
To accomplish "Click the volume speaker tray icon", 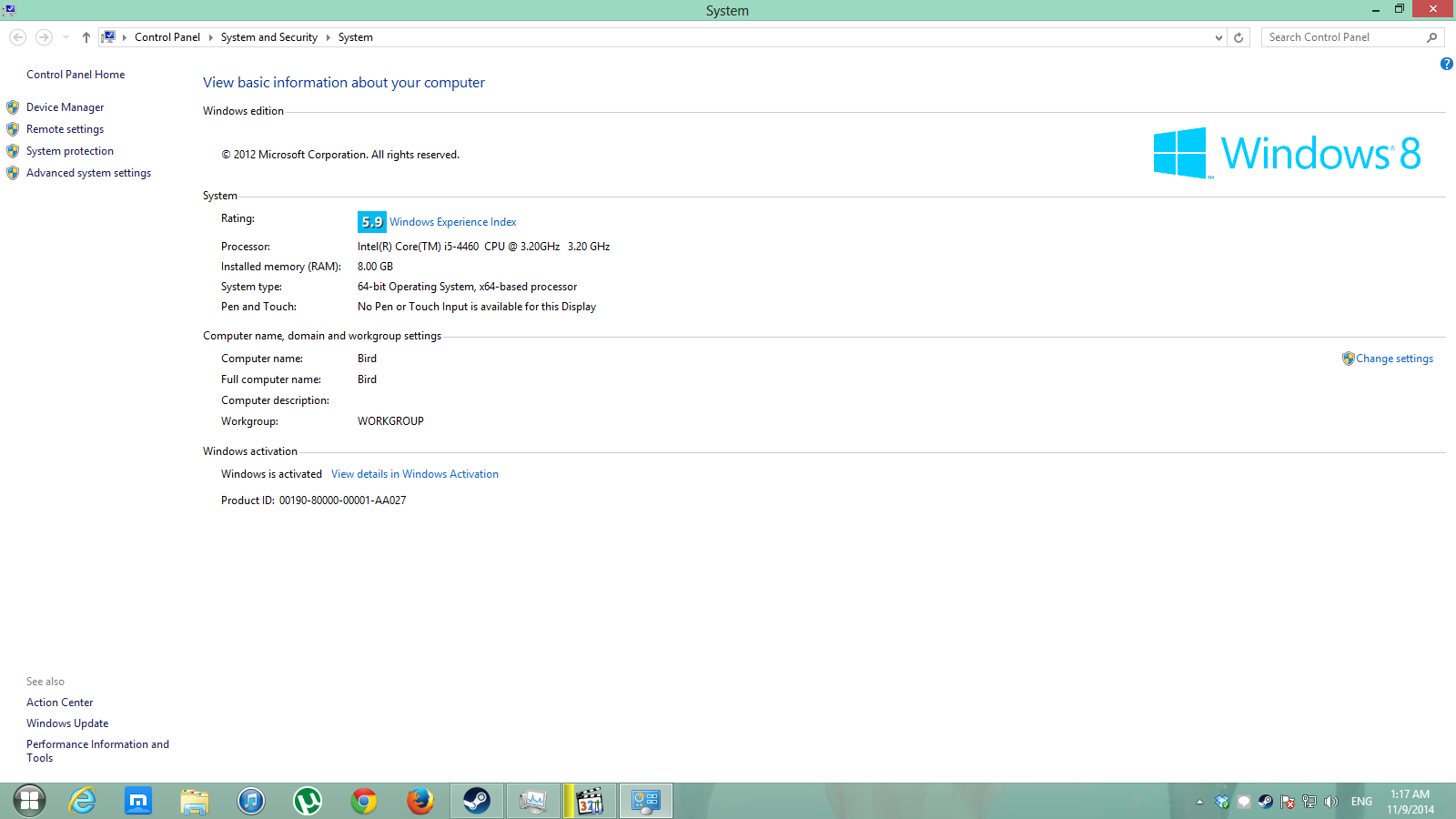I will (x=1331, y=802).
